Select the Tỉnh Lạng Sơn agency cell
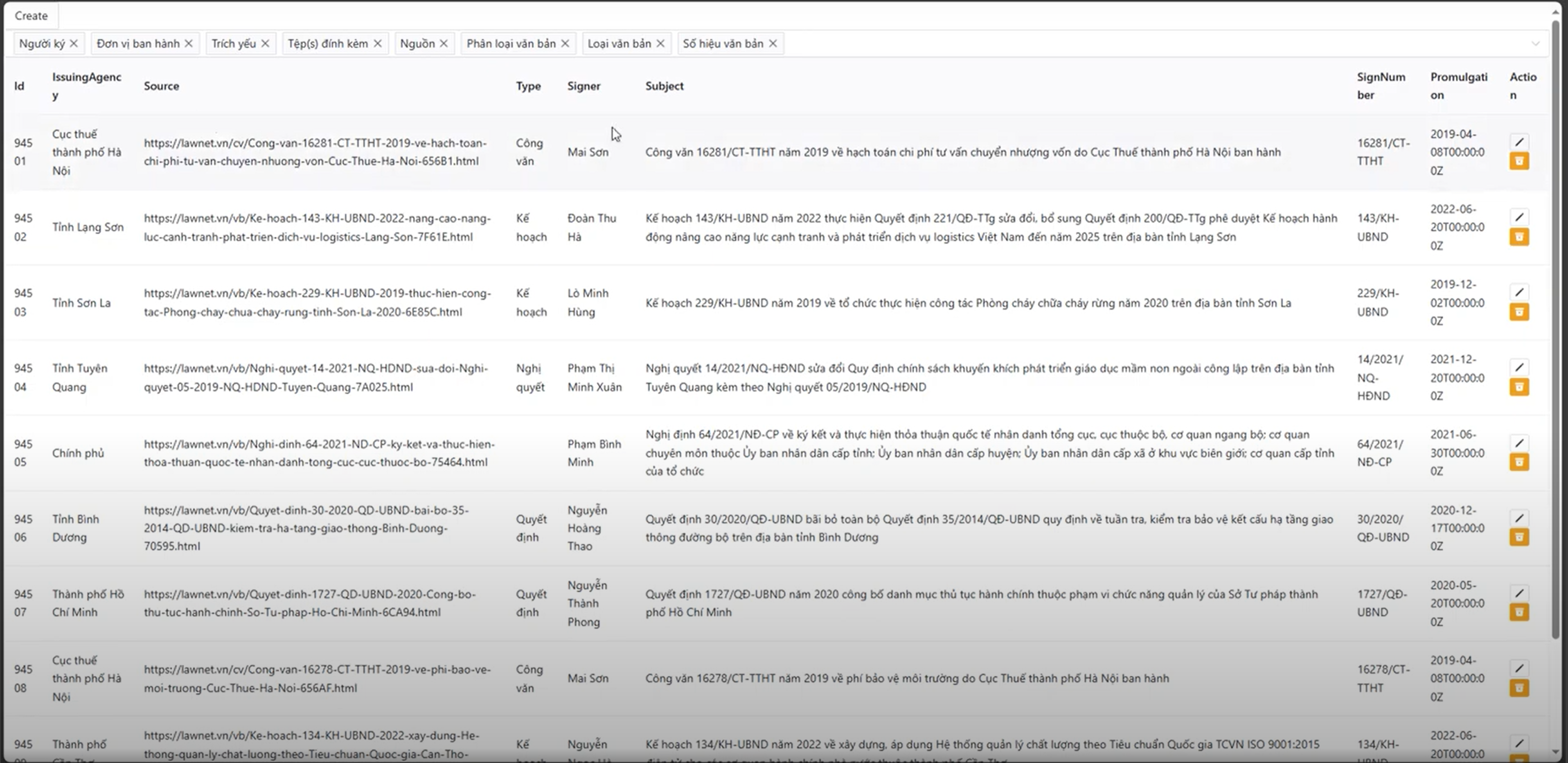 click(88, 227)
